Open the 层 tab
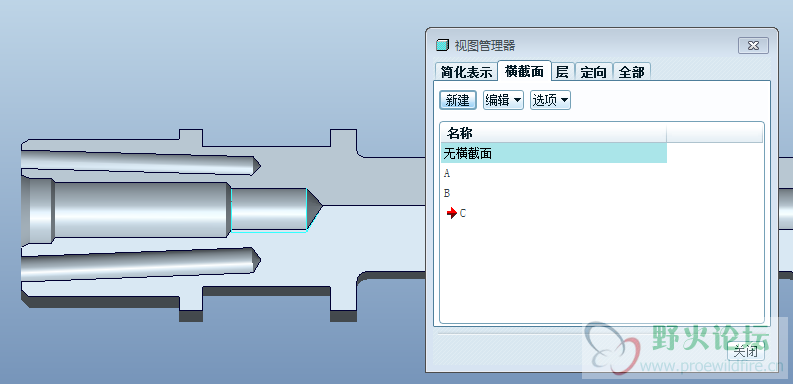Image resolution: width=793 pixels, height=384 pixels. [x=562, y=72]
